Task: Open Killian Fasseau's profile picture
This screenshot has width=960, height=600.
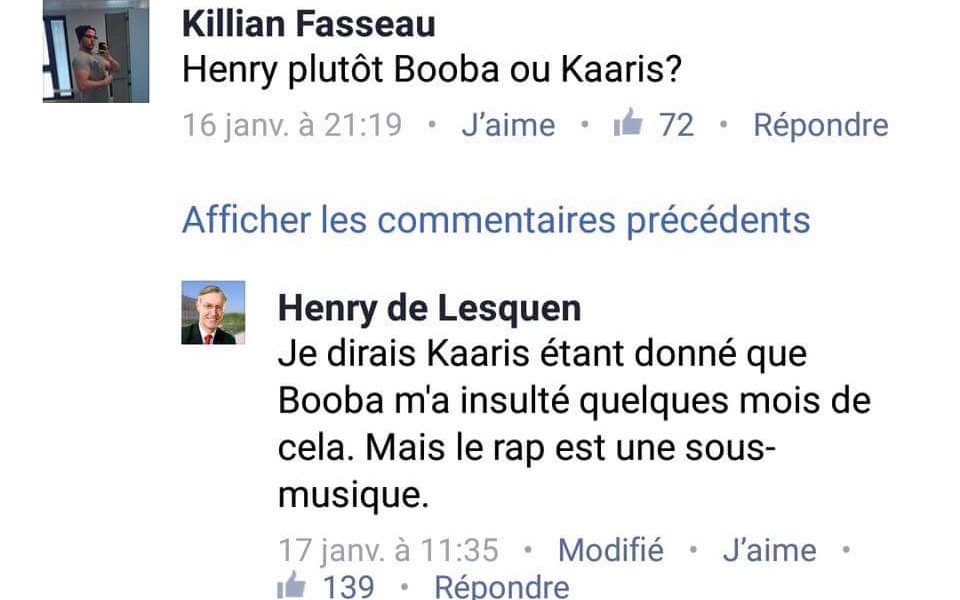Action: coord(96,50)
